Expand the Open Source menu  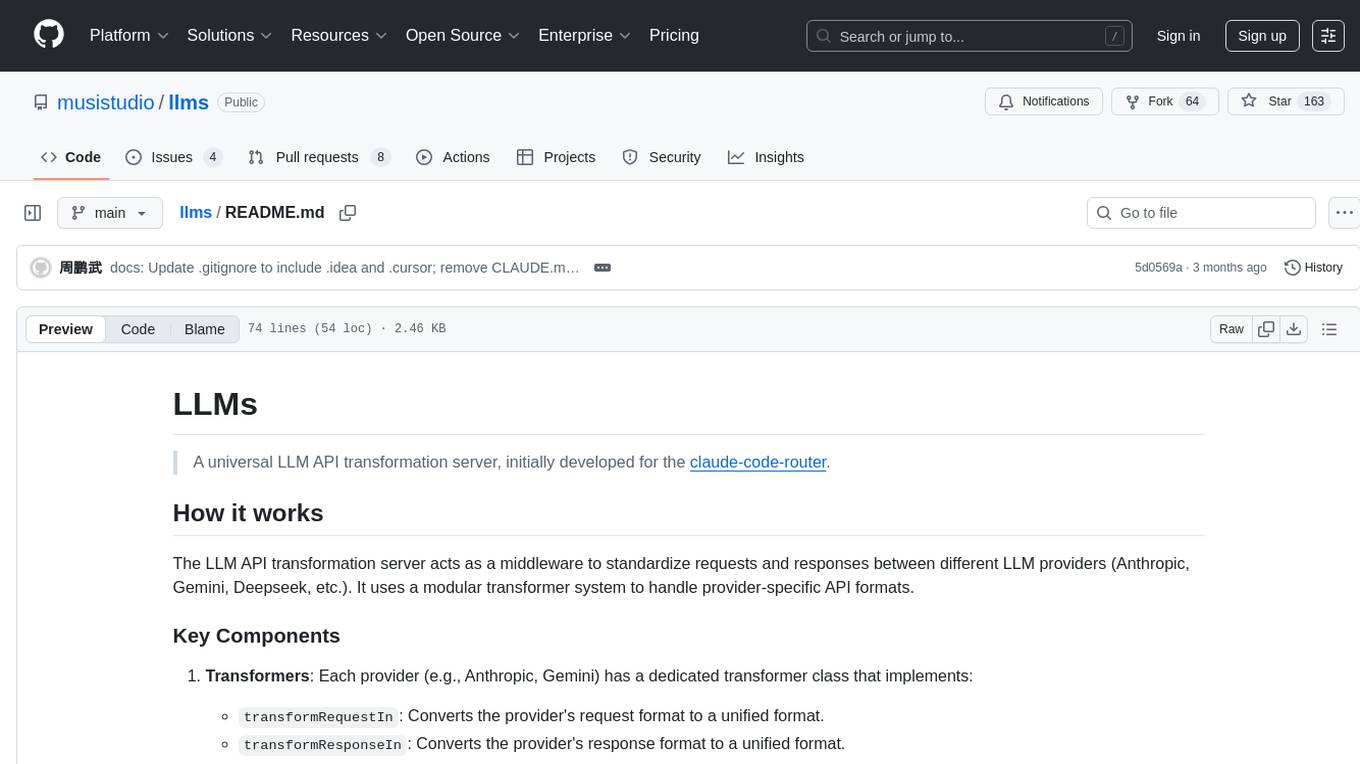point(462,35)
